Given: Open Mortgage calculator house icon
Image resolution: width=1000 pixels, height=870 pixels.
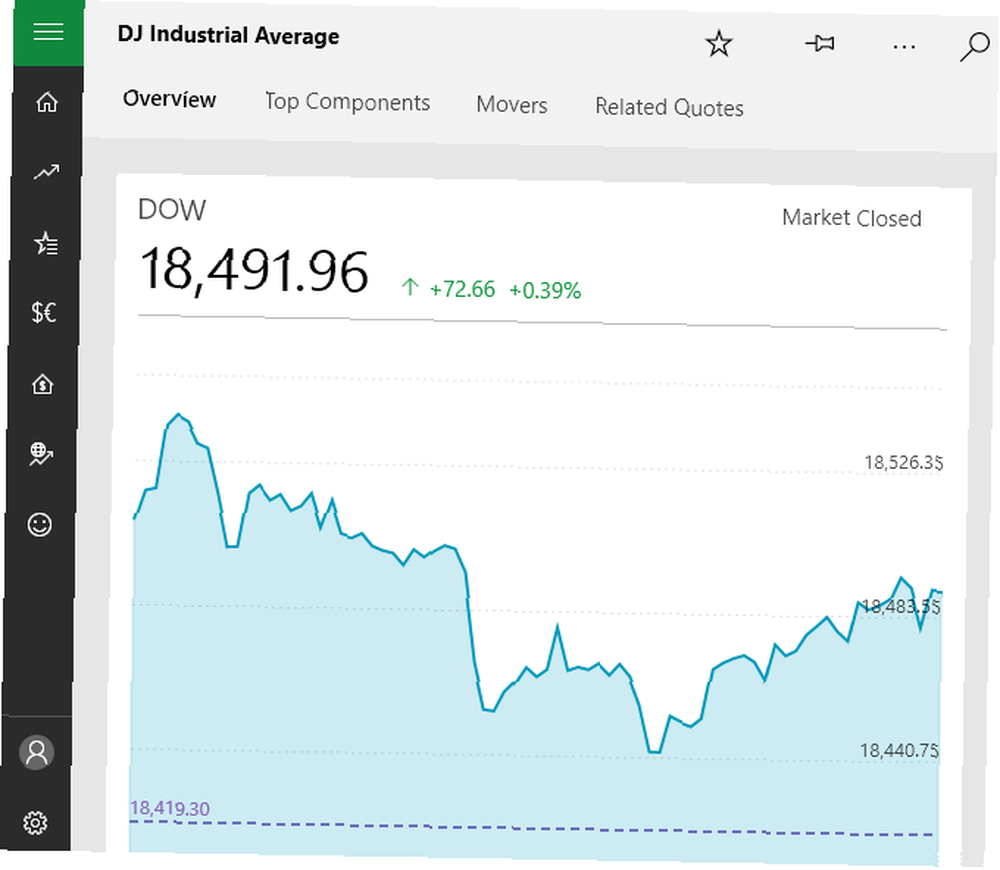Looking at the screenshot, I should coord(43,384).
